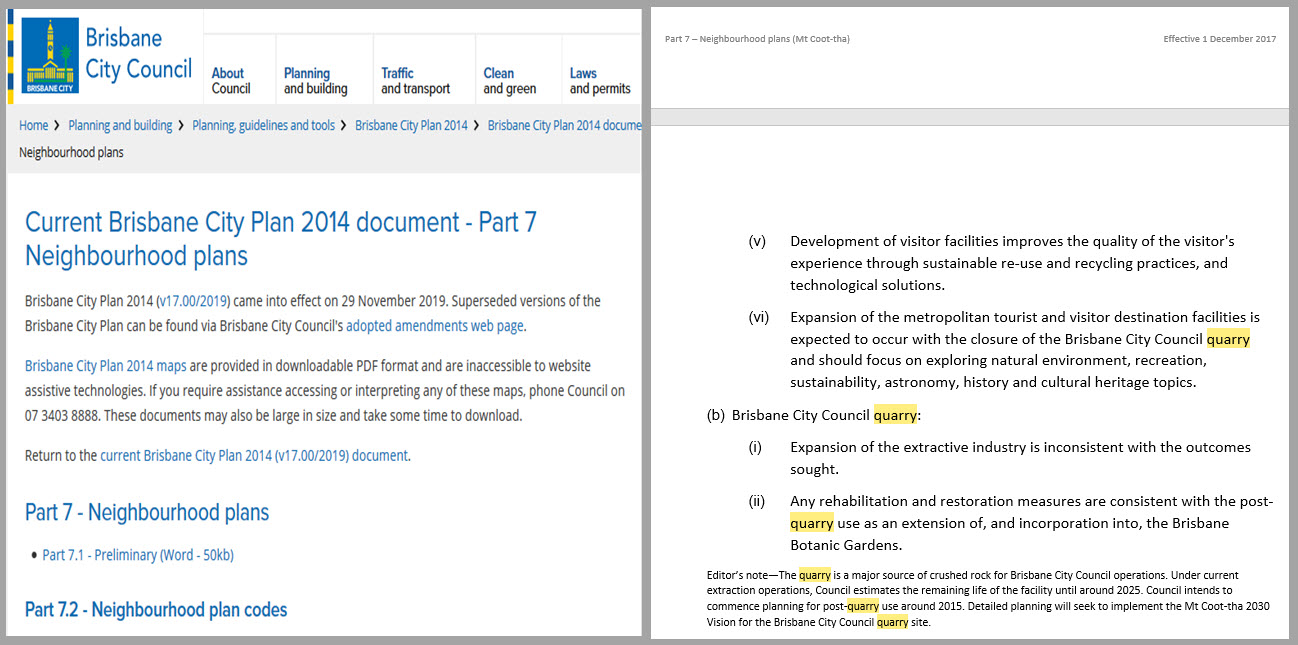Image resolution: width=1298 pixels, height=645 pixels.
Task: Click highlighted 'quarry' in post-quarry use, item (ii)
Action: tap(811, 523)
